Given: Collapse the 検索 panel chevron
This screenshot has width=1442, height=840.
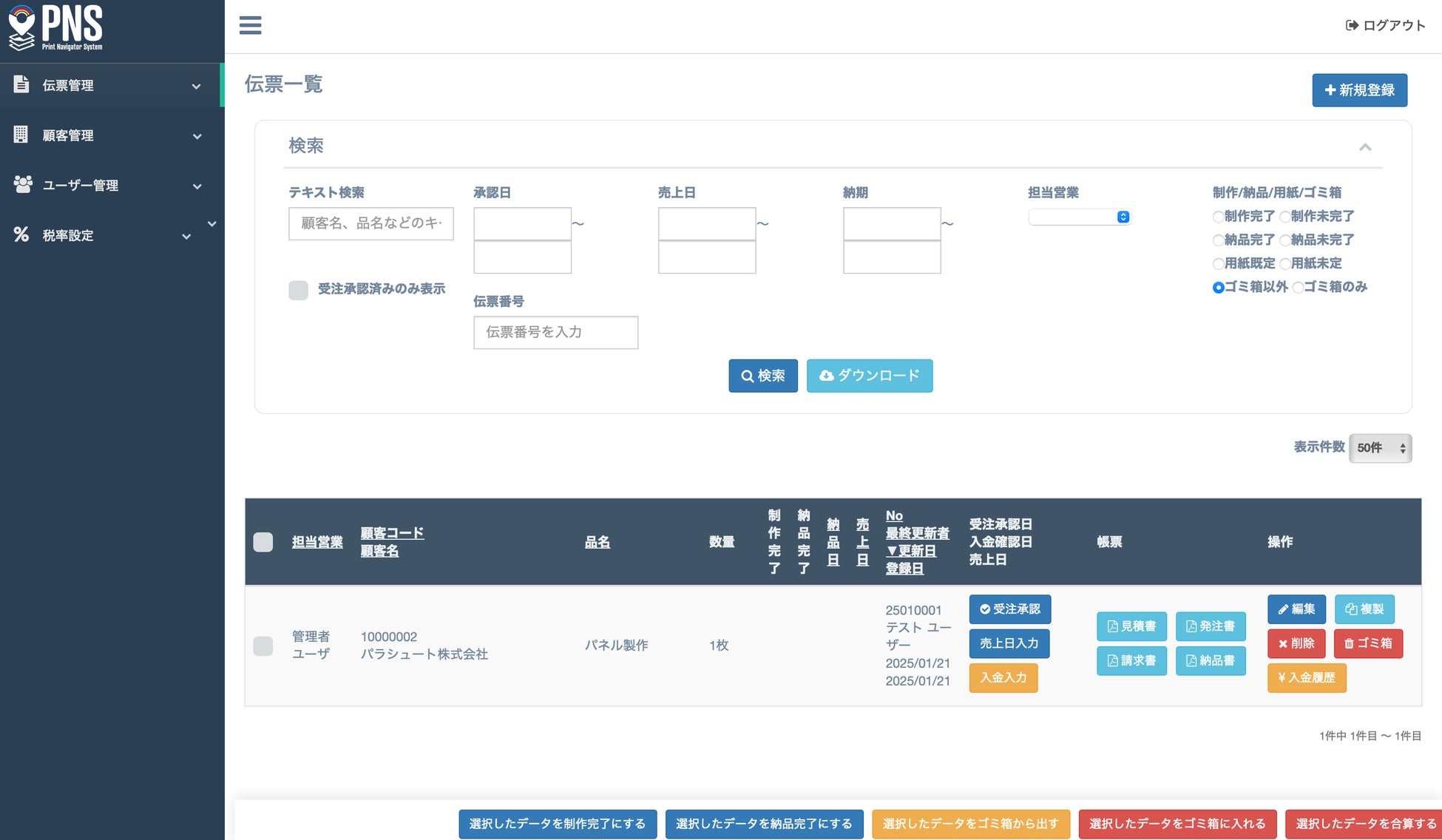Looking at the screenshot, I should tap(1365, 147).
